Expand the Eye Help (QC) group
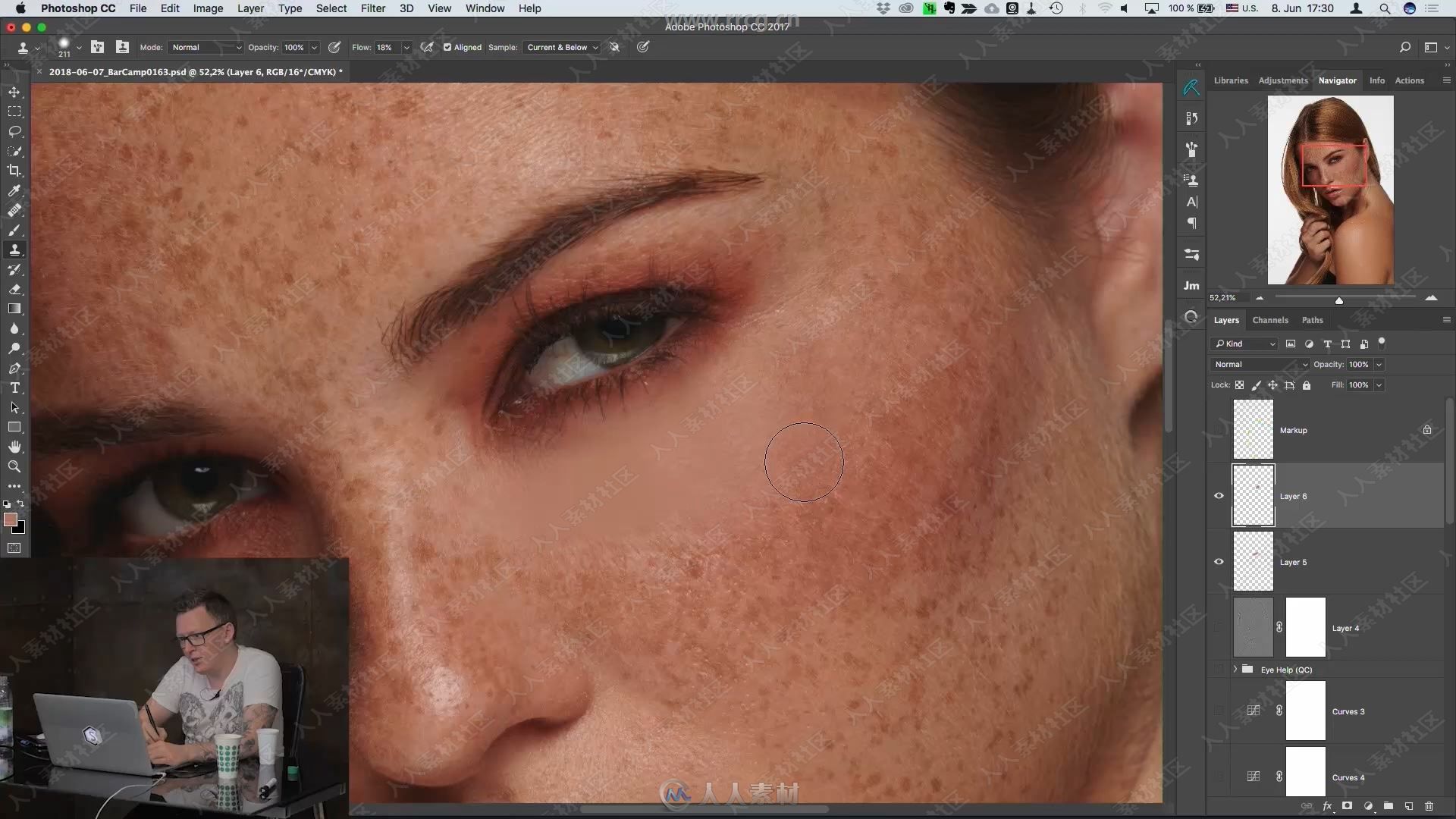This screenshot has width=1456, height=819. [1235, 669]
